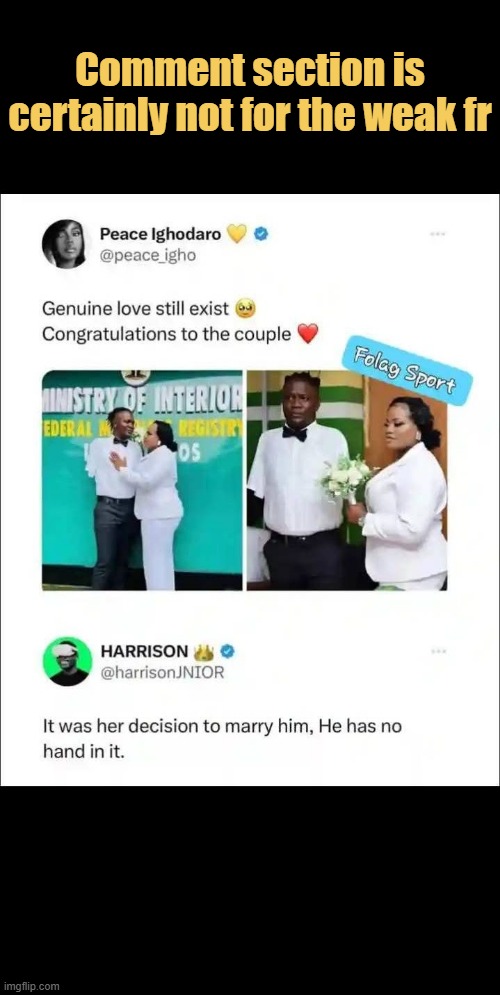Open Peace Ighodaro's profile picture

click(64, 244)
